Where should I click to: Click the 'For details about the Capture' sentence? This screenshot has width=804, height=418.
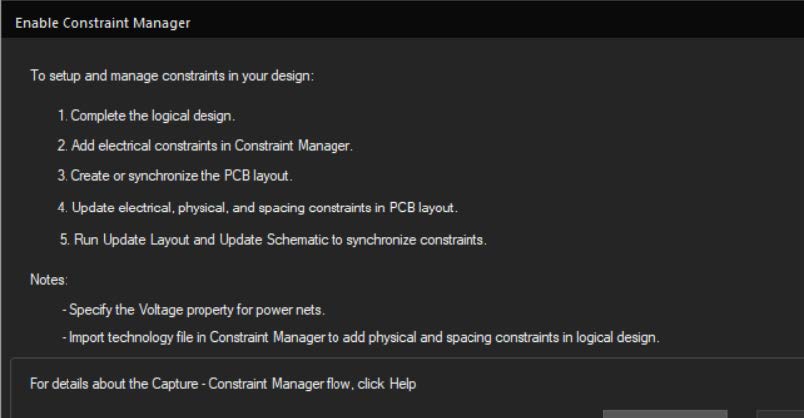tap(223, 384)
